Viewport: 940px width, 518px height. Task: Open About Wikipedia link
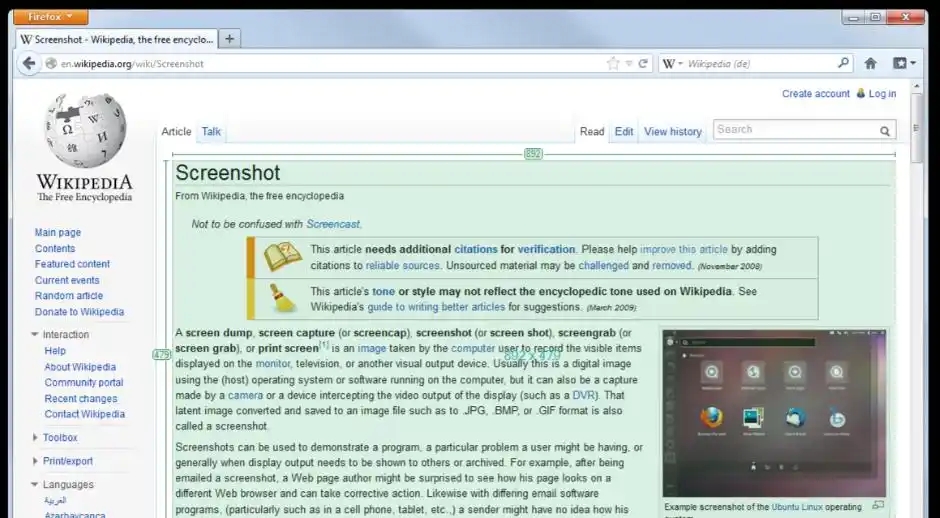pyautogui.click(x=80, y=367)
